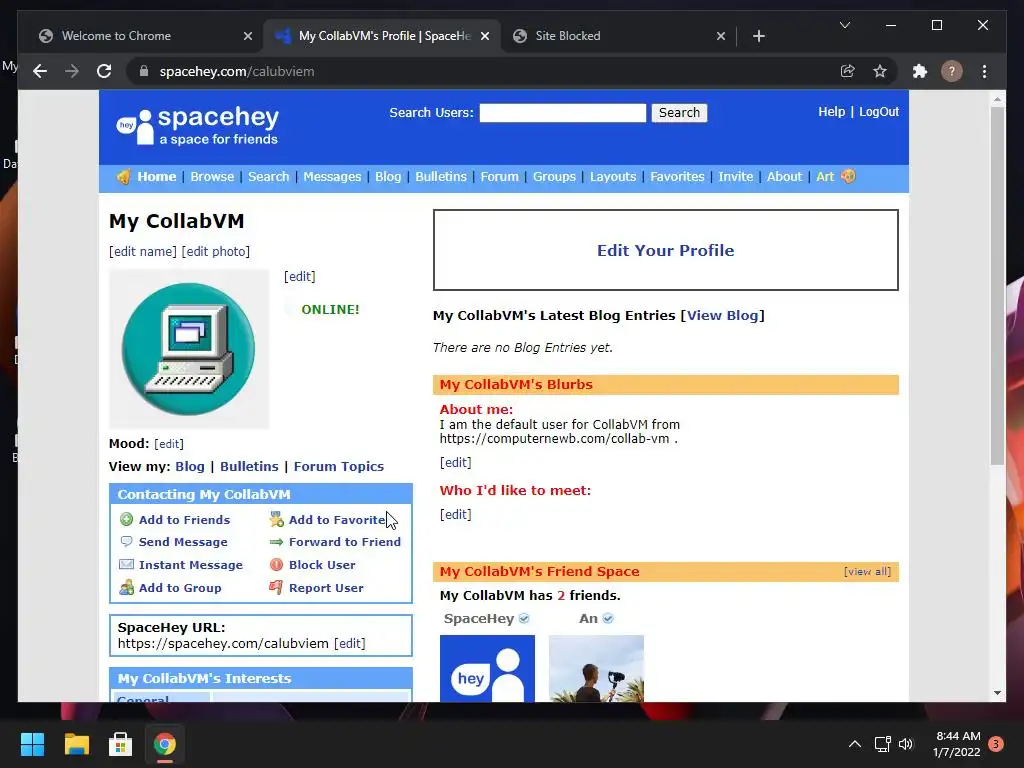1024x768 pixels.
Task: Click edit photo link
Action: pos(216,251)
